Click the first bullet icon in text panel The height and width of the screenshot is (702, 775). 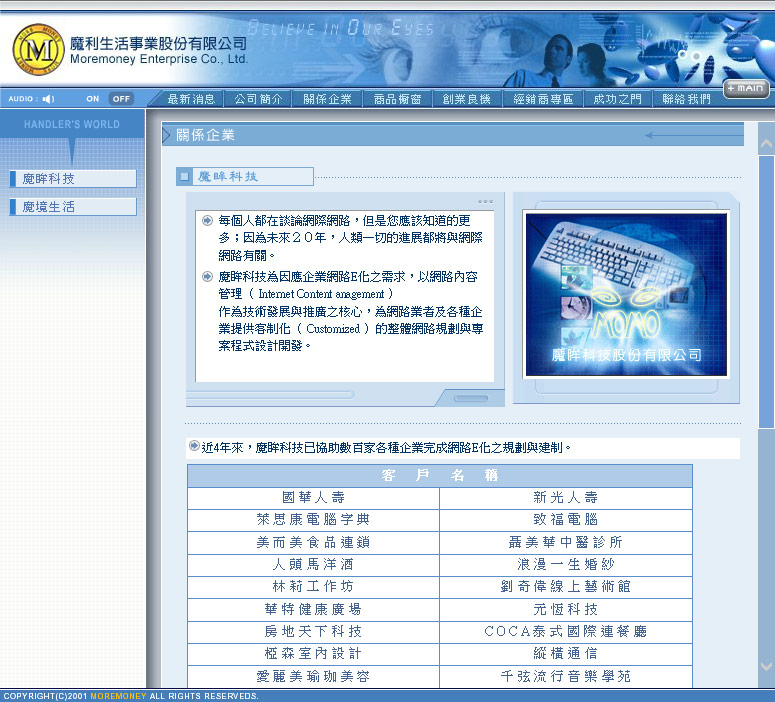pos(208,220)
